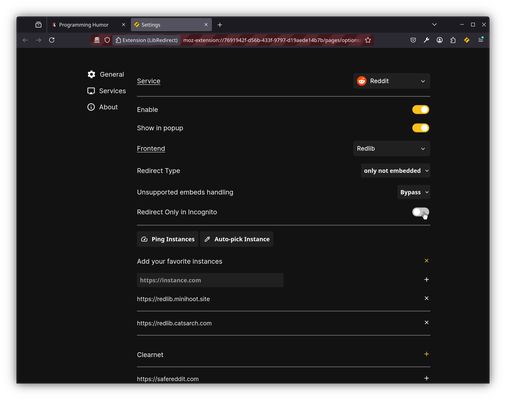Click the Service link label
The image size is (506, 400).
(148, 81)
